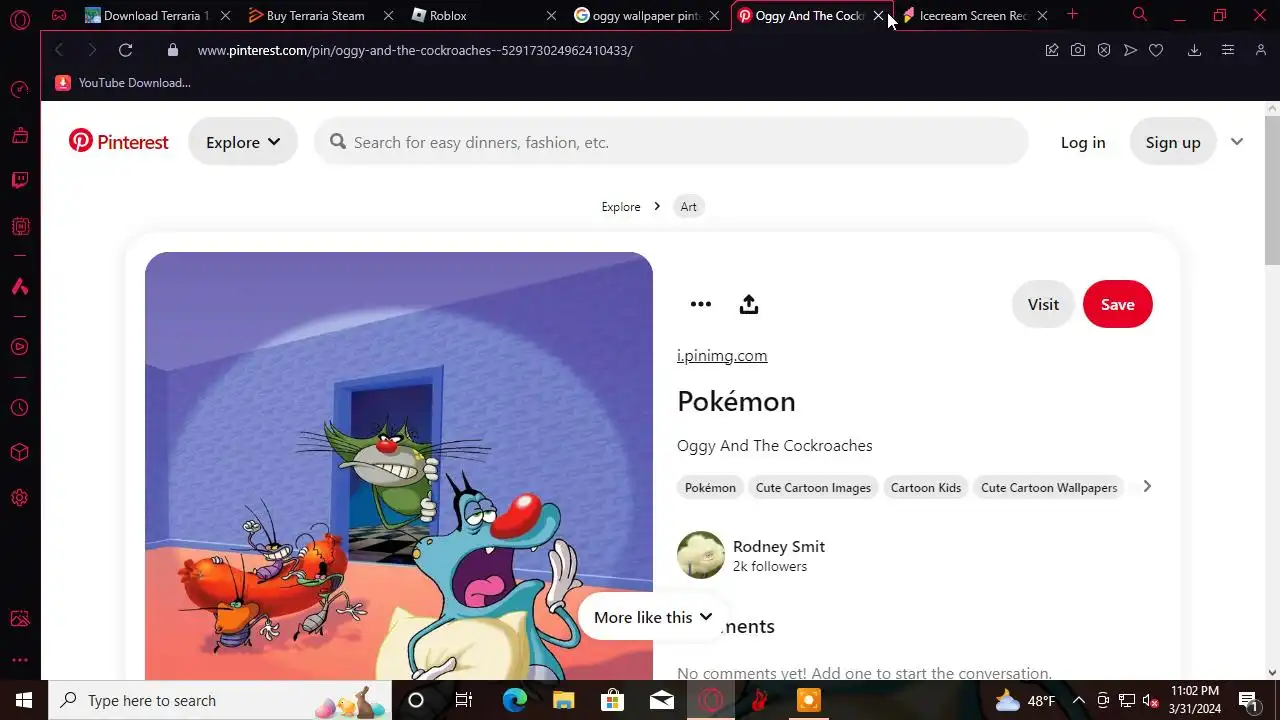The height and width of the screenshot is (720, 1280).
Task: Select Cute Cartoon Images tag
Action: (x=813, y=488)
